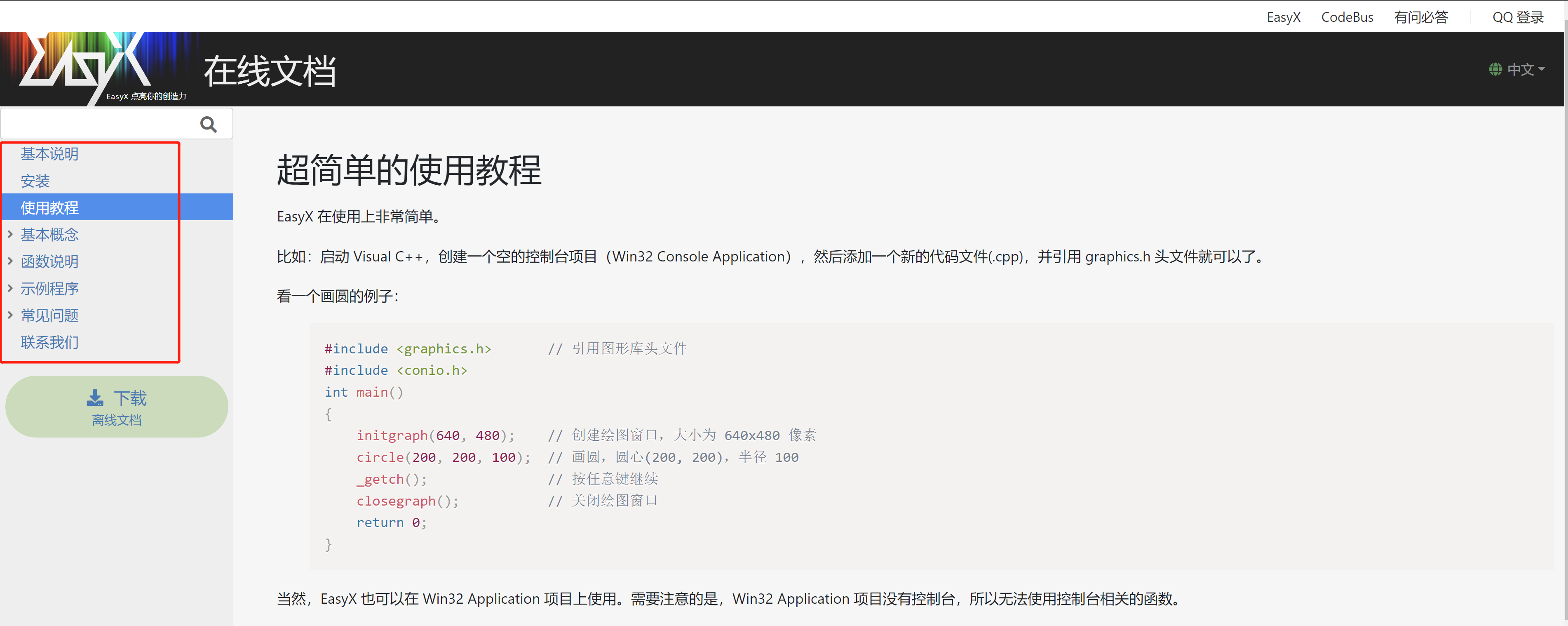Click QQ 登录 to sign in
Screen dimensions: 1568x626
[1517, 17]
